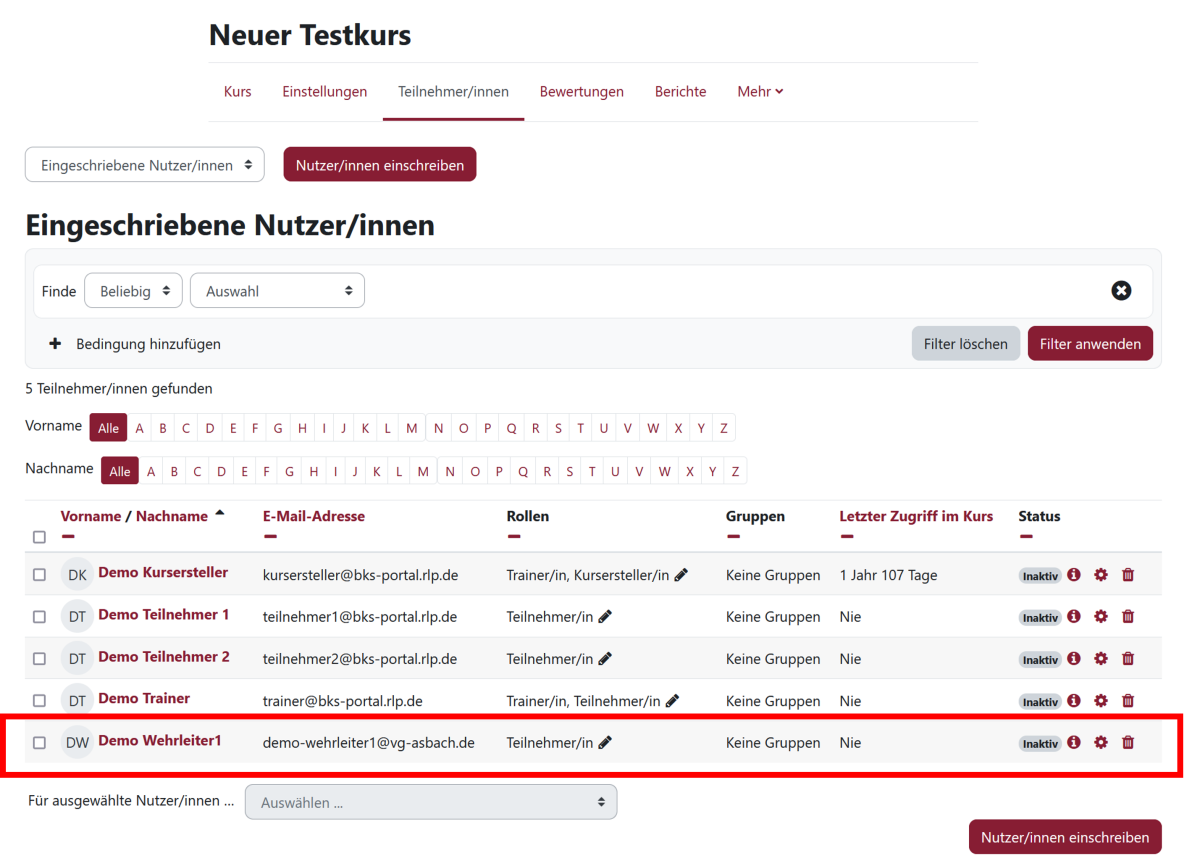Open gear settings for Demo Trainer enrolment
This screenshot has height=861, width=1200.
1101,701
